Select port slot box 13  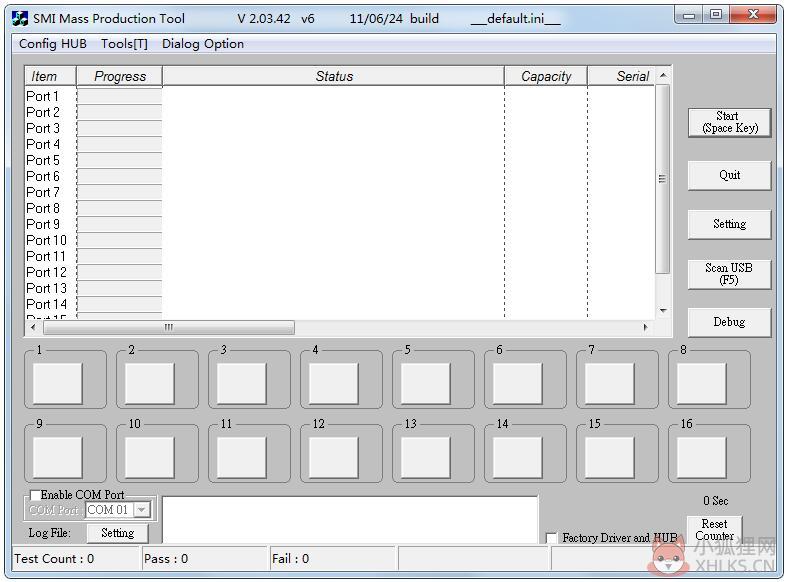click(x=426, y=457)
